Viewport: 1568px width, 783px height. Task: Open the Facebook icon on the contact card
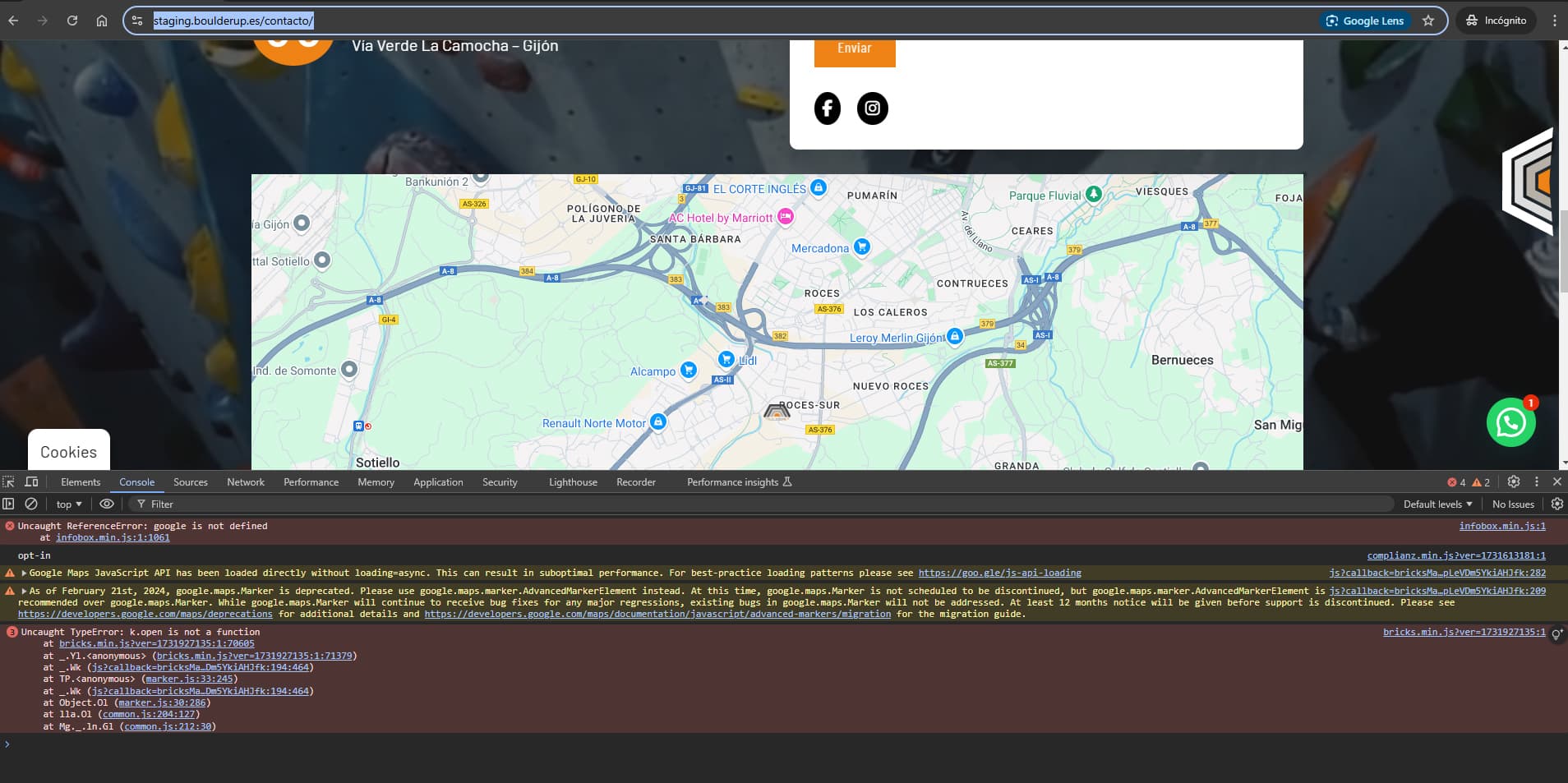point(827,108)
